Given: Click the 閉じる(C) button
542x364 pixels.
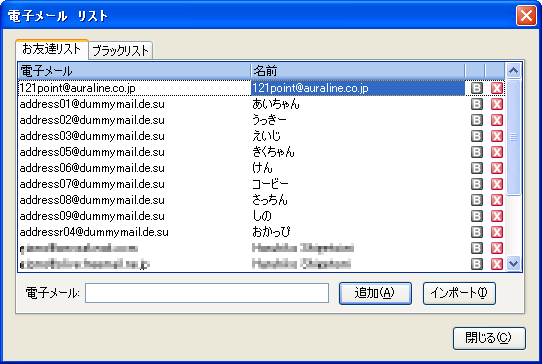Looking at the screenshot, I should [489, 338].
